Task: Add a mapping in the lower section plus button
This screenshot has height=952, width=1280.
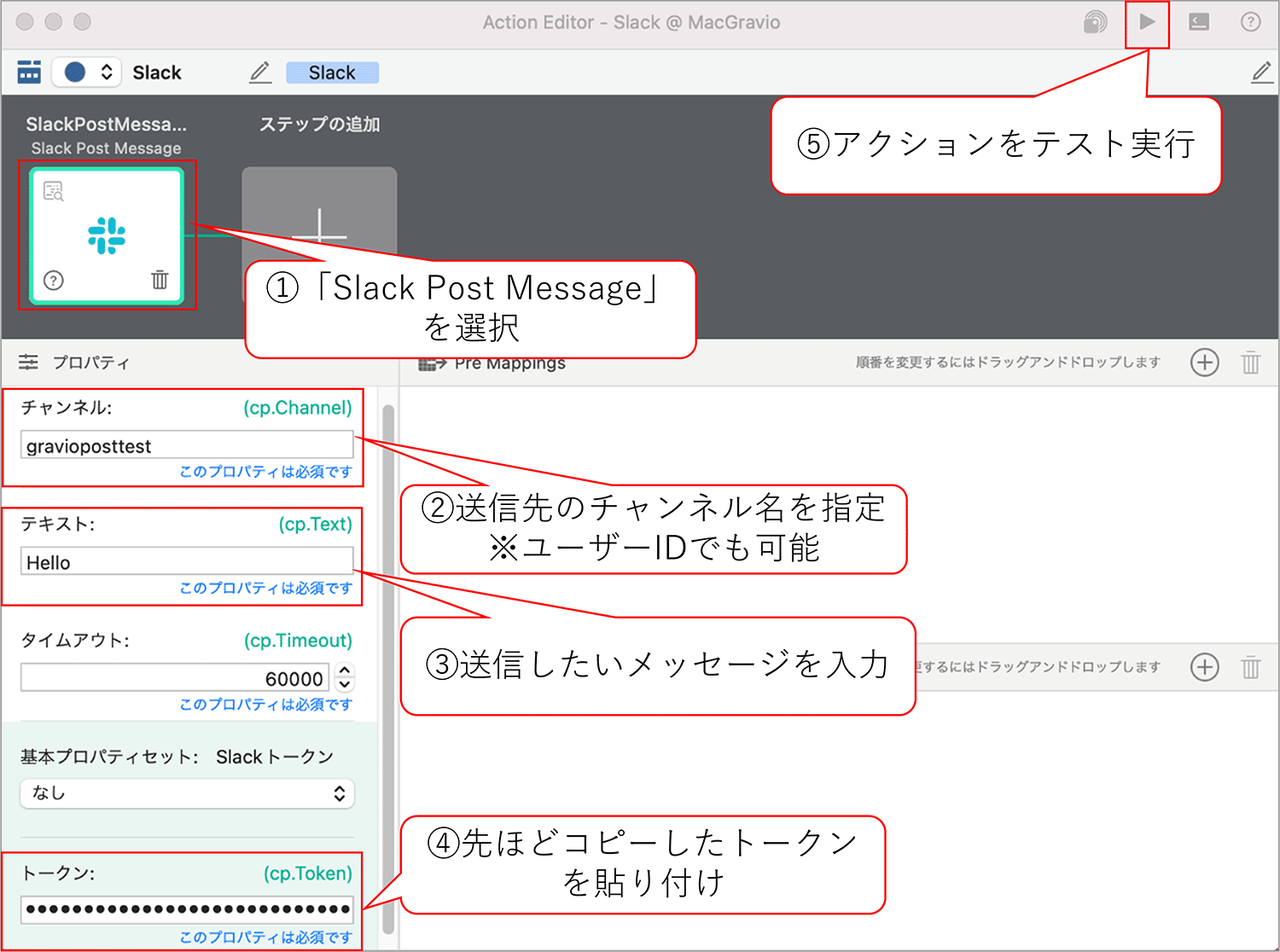Action: 1204,667
